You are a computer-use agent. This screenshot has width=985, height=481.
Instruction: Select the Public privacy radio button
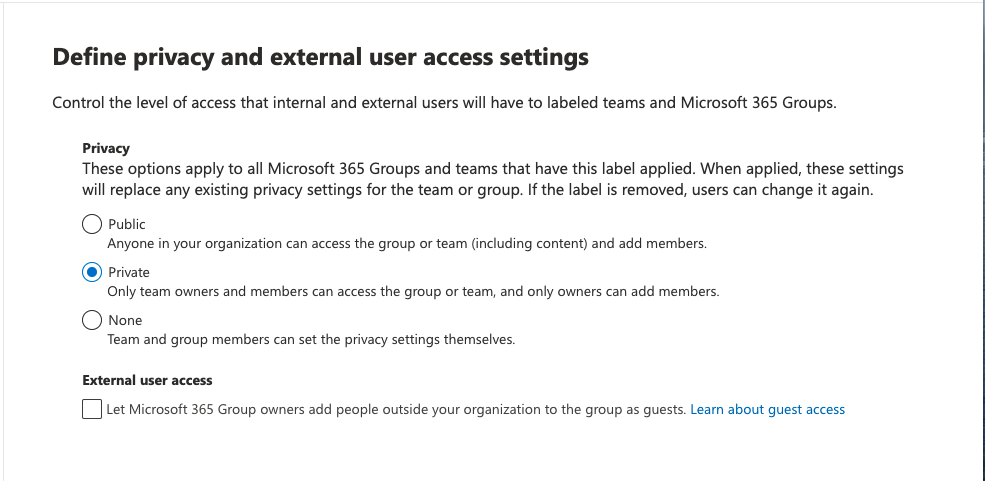(92, 224)
